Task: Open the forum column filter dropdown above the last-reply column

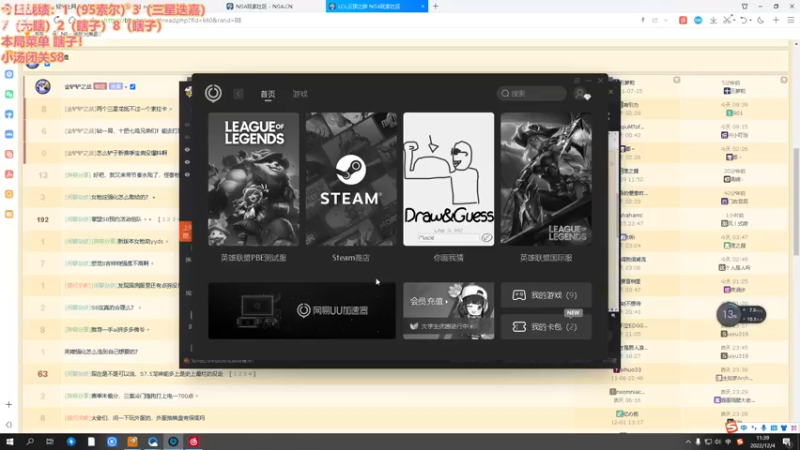Action: pos(784,80)
